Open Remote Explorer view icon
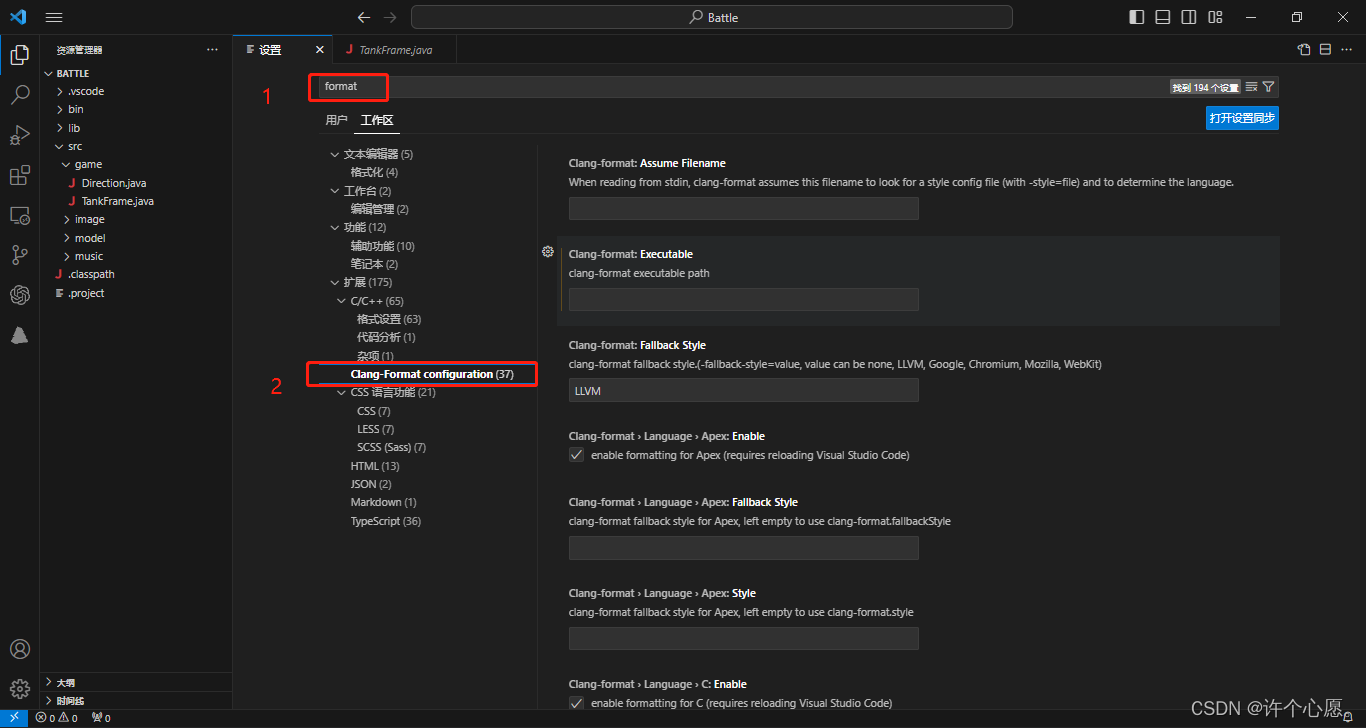This screenshot has height=728, width=1366. (19, 215)
